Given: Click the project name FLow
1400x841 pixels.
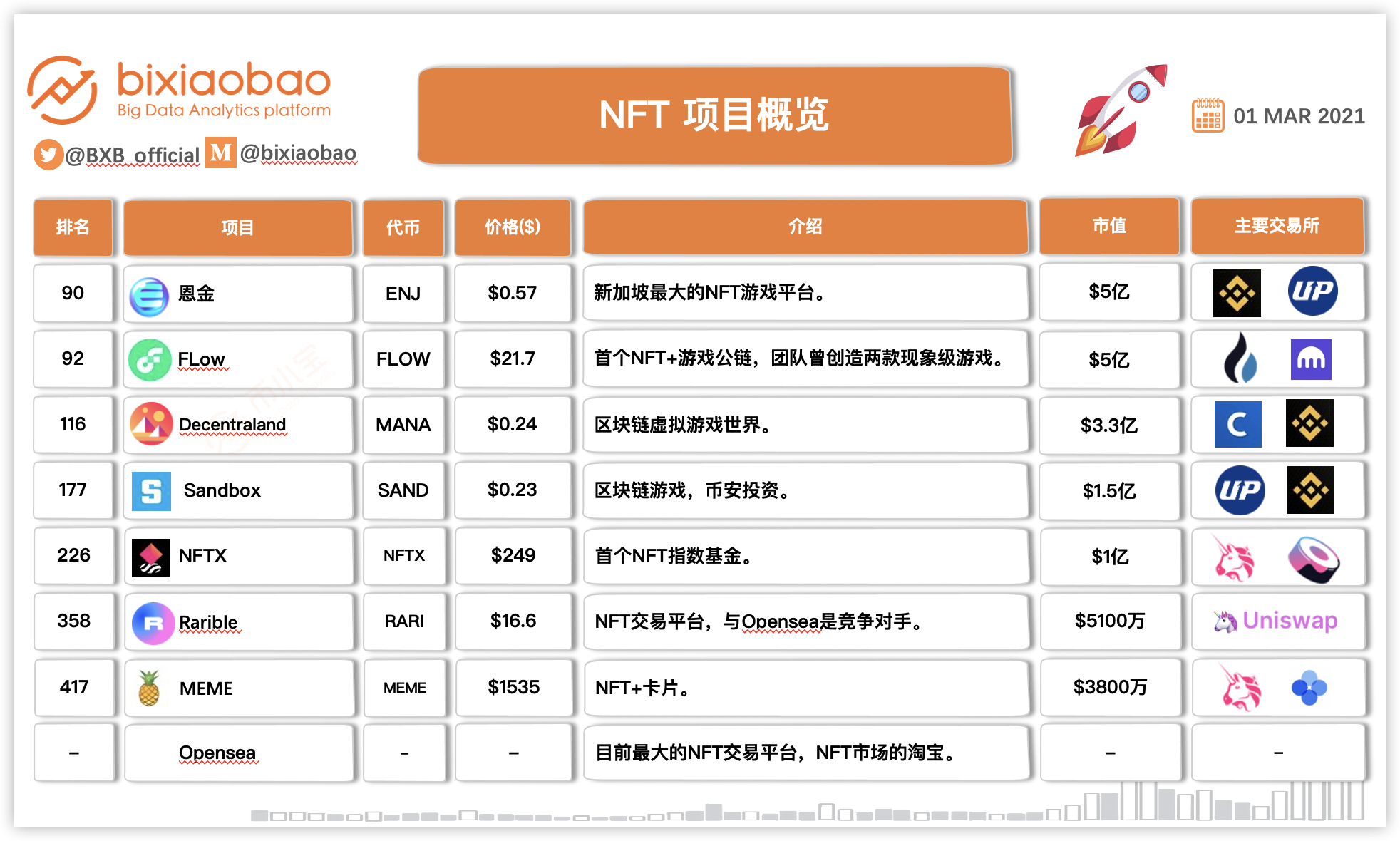Looking at the screenshot, I should click(x=202, y=359).
